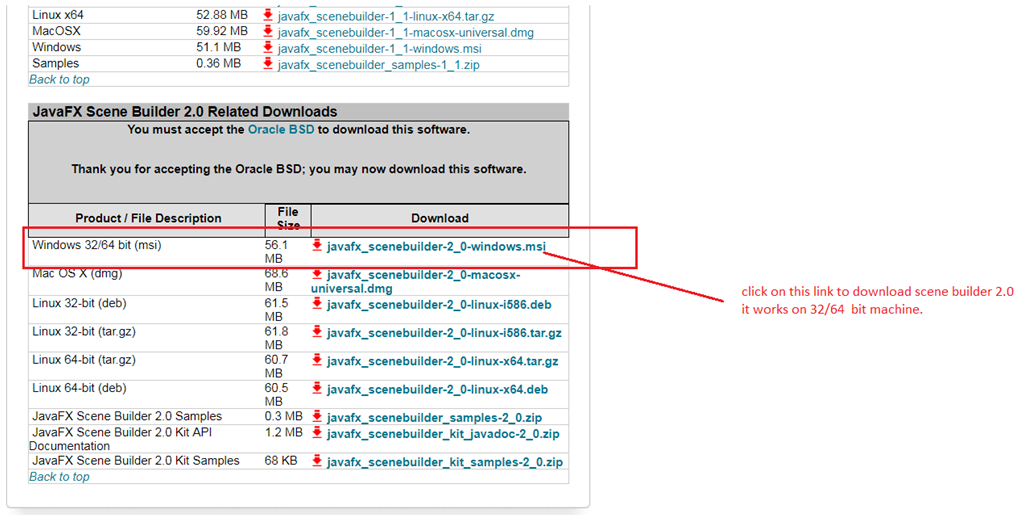This screenshot has width=1025, height=515.
Task: Download javafx_scenebuilder-2_0-macosx-universal.dmg
Action: pyautogui.click(x=416, y=282)
